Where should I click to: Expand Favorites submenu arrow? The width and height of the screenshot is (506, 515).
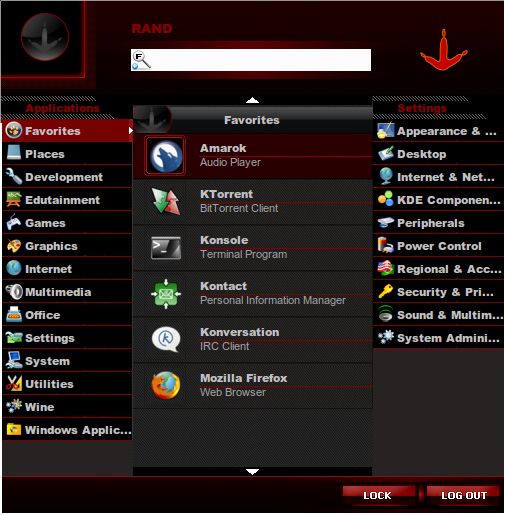(x=131, y=130)
